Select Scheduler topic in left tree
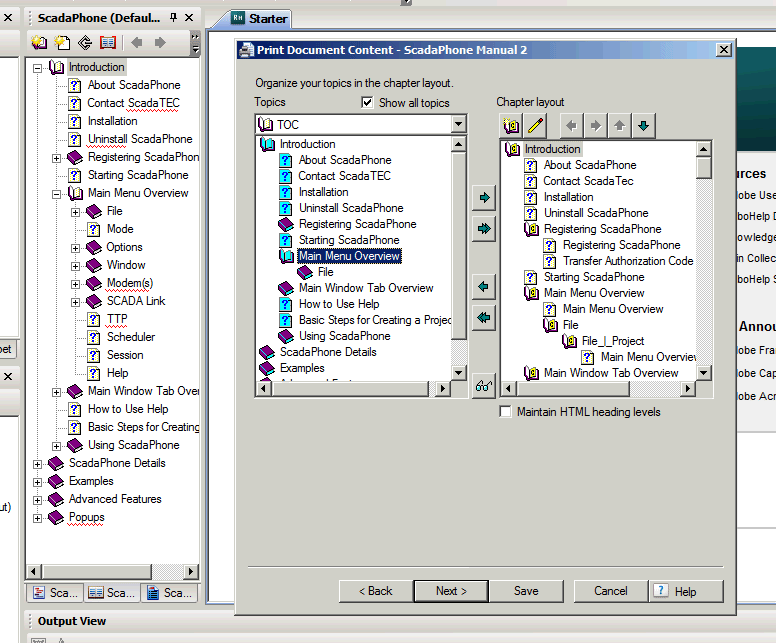This screenshot has width=776, height=643. tap(131, 337)
